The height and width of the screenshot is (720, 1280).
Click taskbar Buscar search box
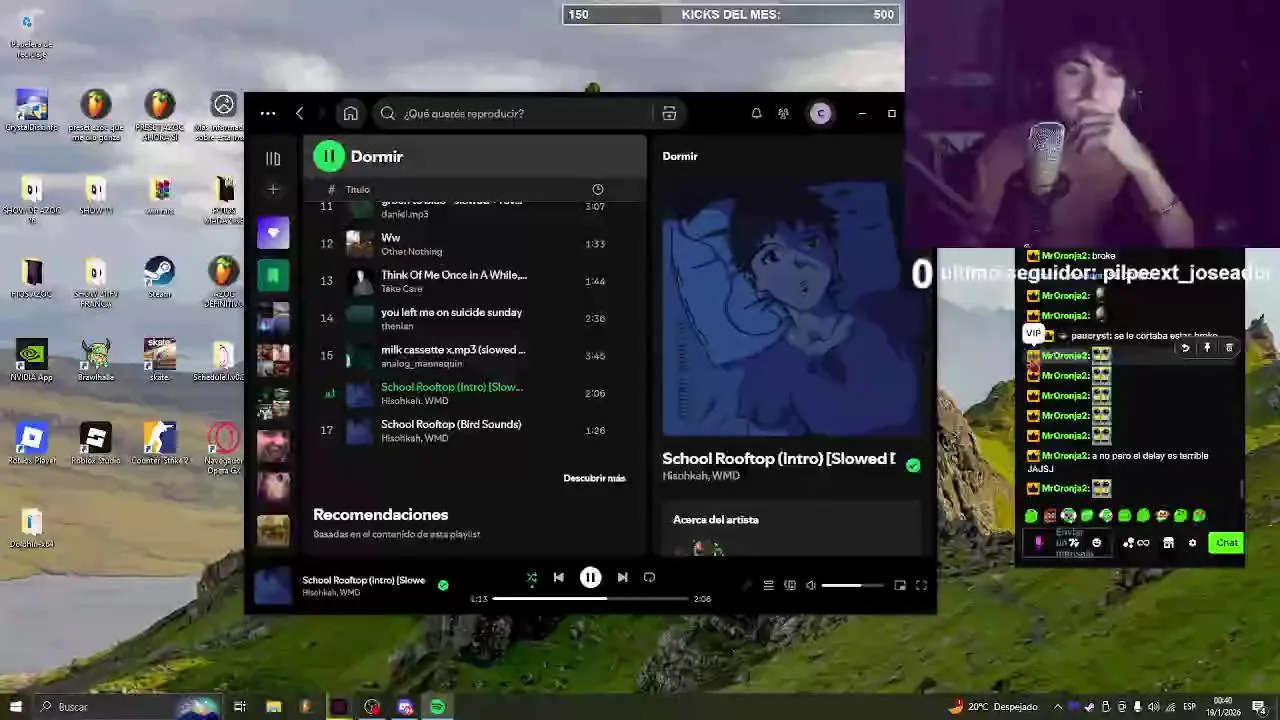[126, 707]
